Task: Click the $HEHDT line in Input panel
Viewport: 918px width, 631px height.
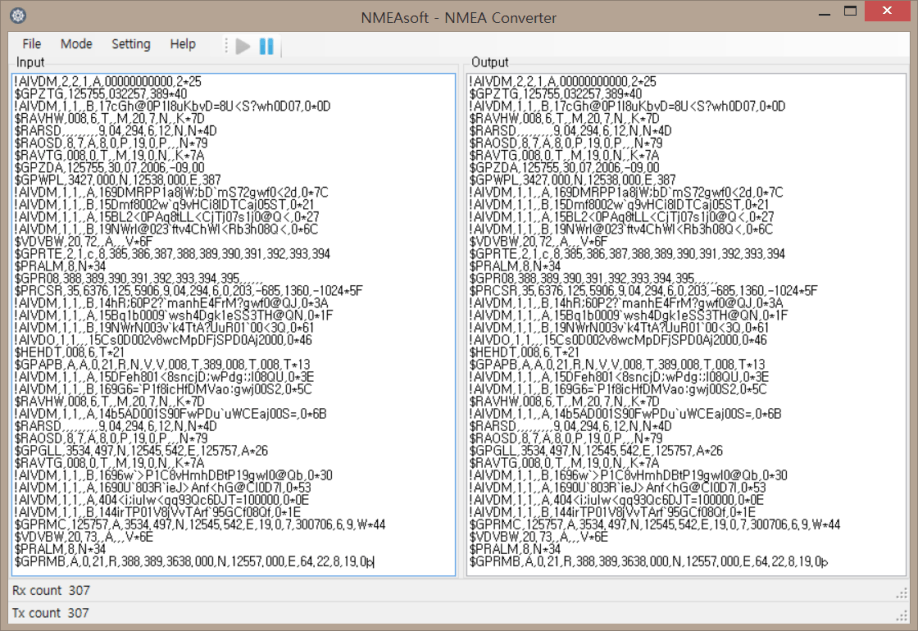Action: tap(70, 352)
